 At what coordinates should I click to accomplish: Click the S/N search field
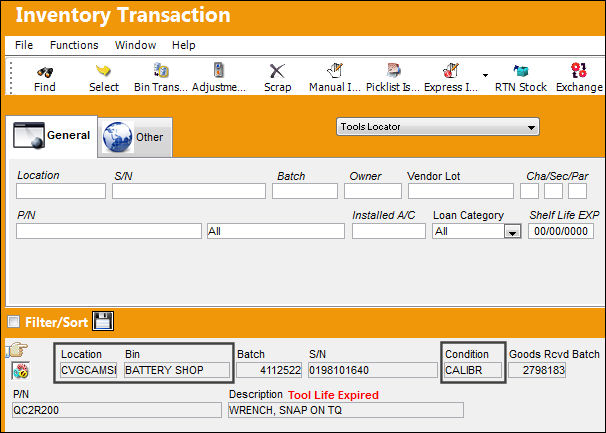coord(189,191)
